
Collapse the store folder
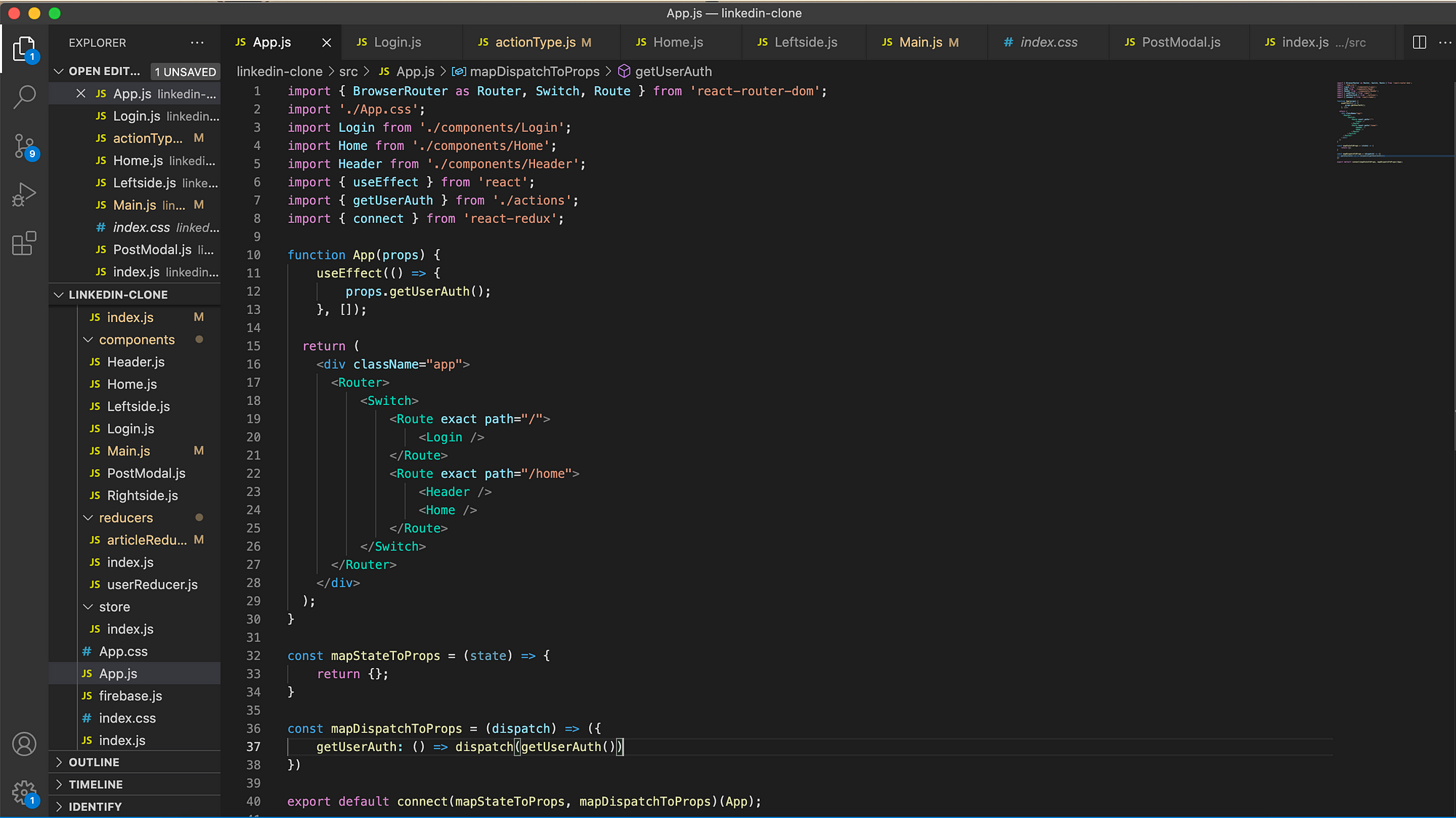tap(88, 607)
